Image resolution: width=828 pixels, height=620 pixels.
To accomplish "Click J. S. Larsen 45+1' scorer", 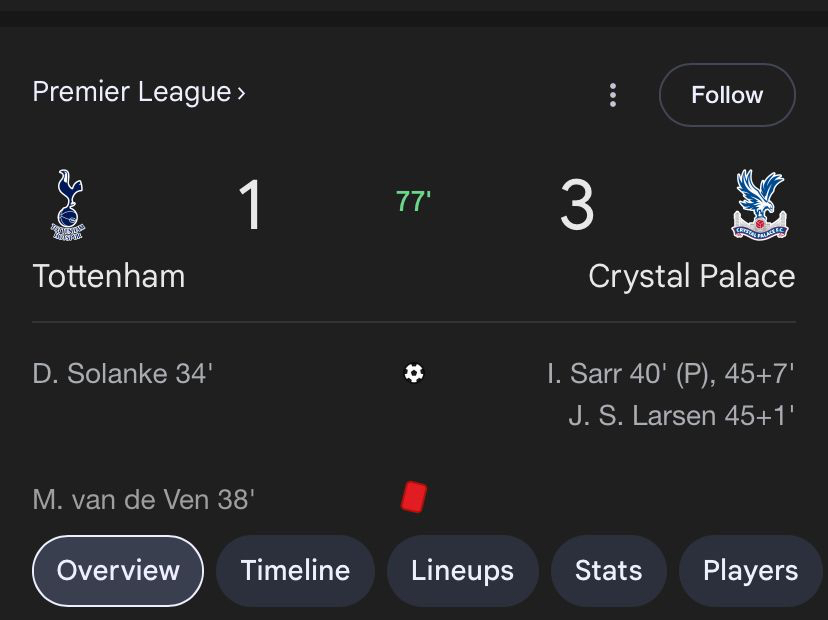I will click(x=681, y=416).
